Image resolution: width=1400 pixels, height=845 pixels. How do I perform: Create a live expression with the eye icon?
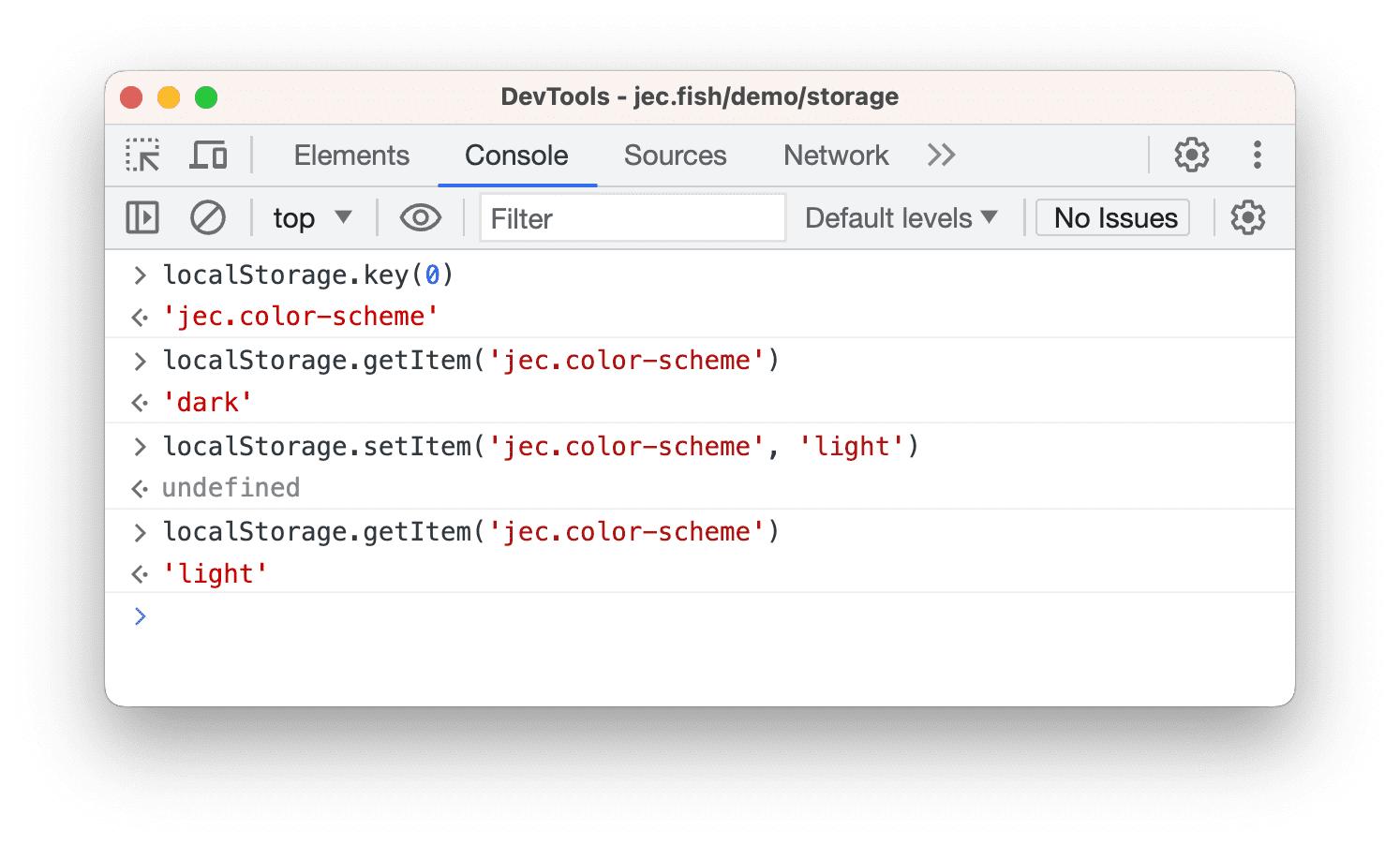tap(419, 217)
